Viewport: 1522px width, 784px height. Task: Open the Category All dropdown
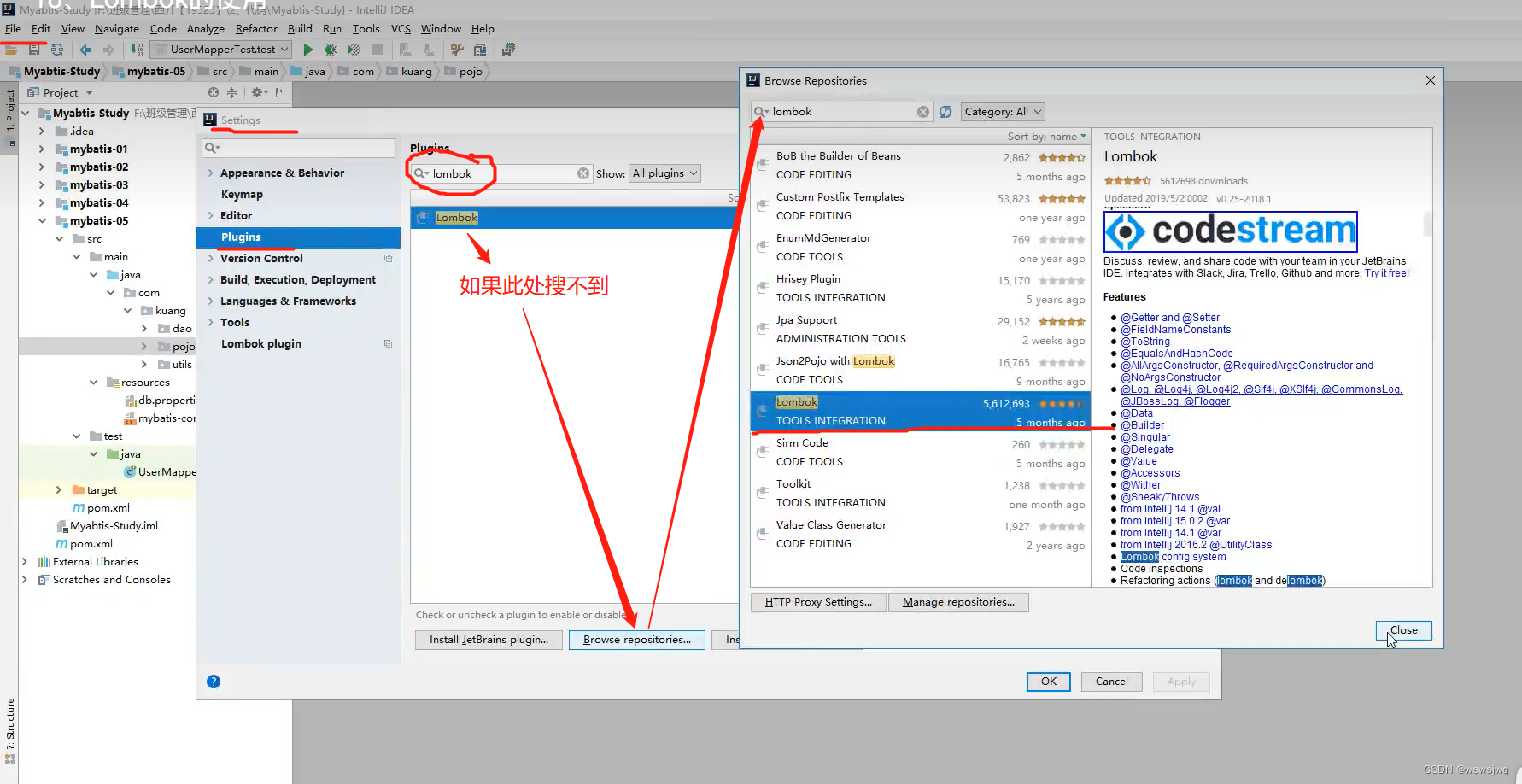point(1002,111)
